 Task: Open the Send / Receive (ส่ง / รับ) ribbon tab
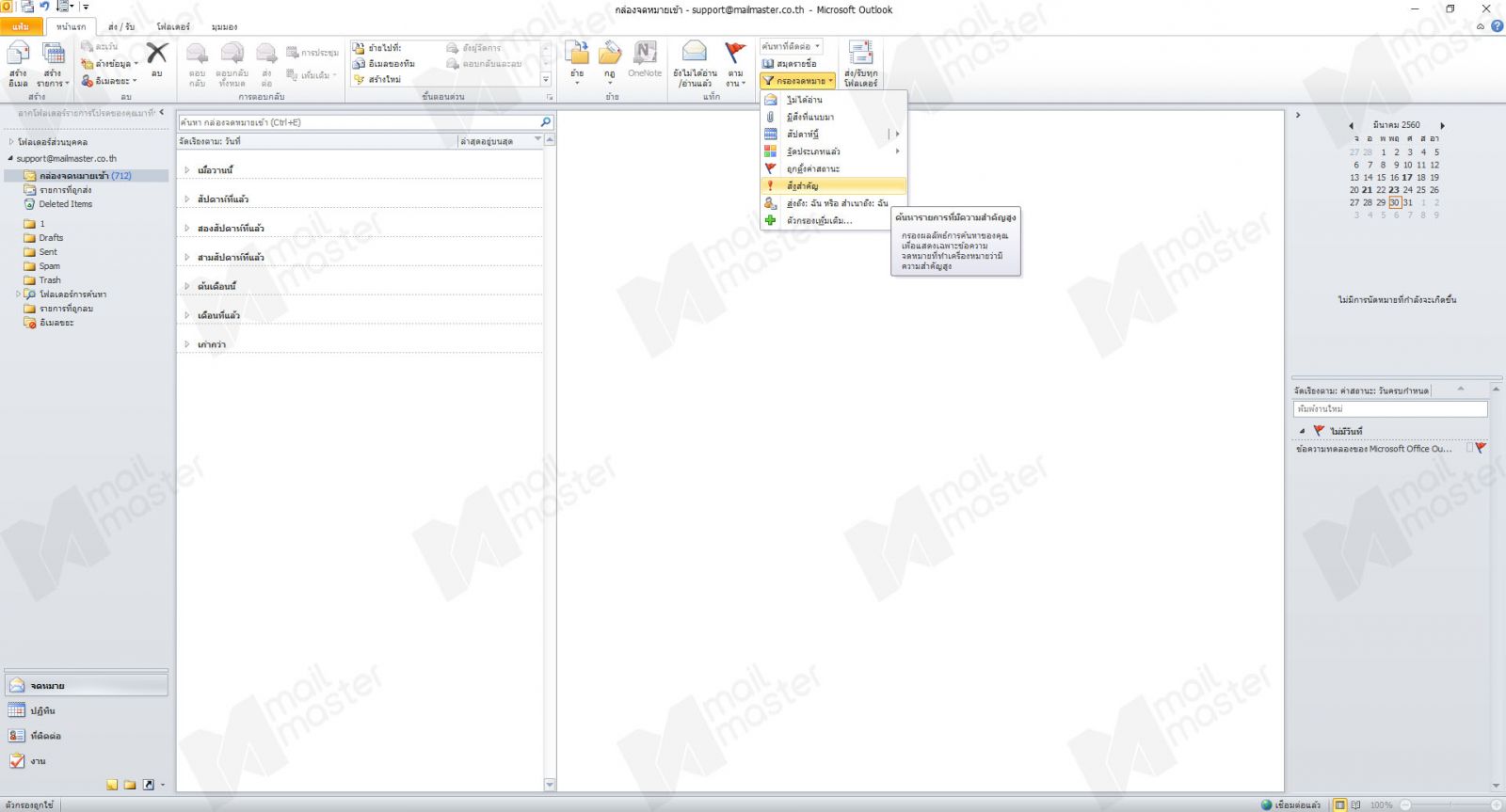[x=121, y=27]
